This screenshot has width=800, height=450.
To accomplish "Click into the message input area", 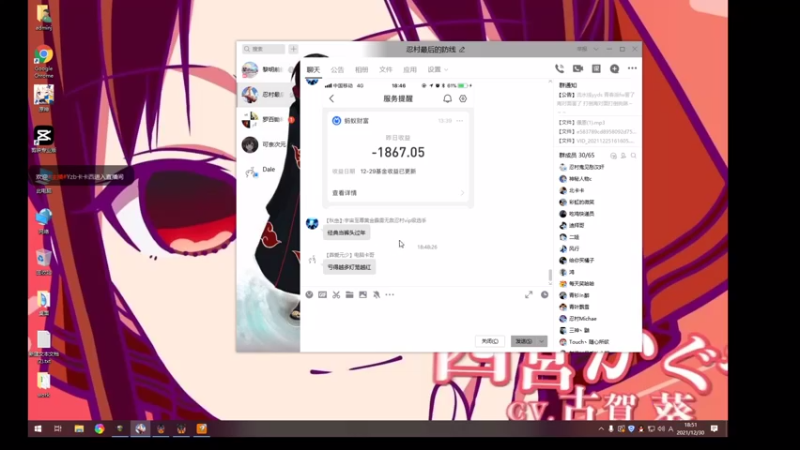I will point(426,317).
